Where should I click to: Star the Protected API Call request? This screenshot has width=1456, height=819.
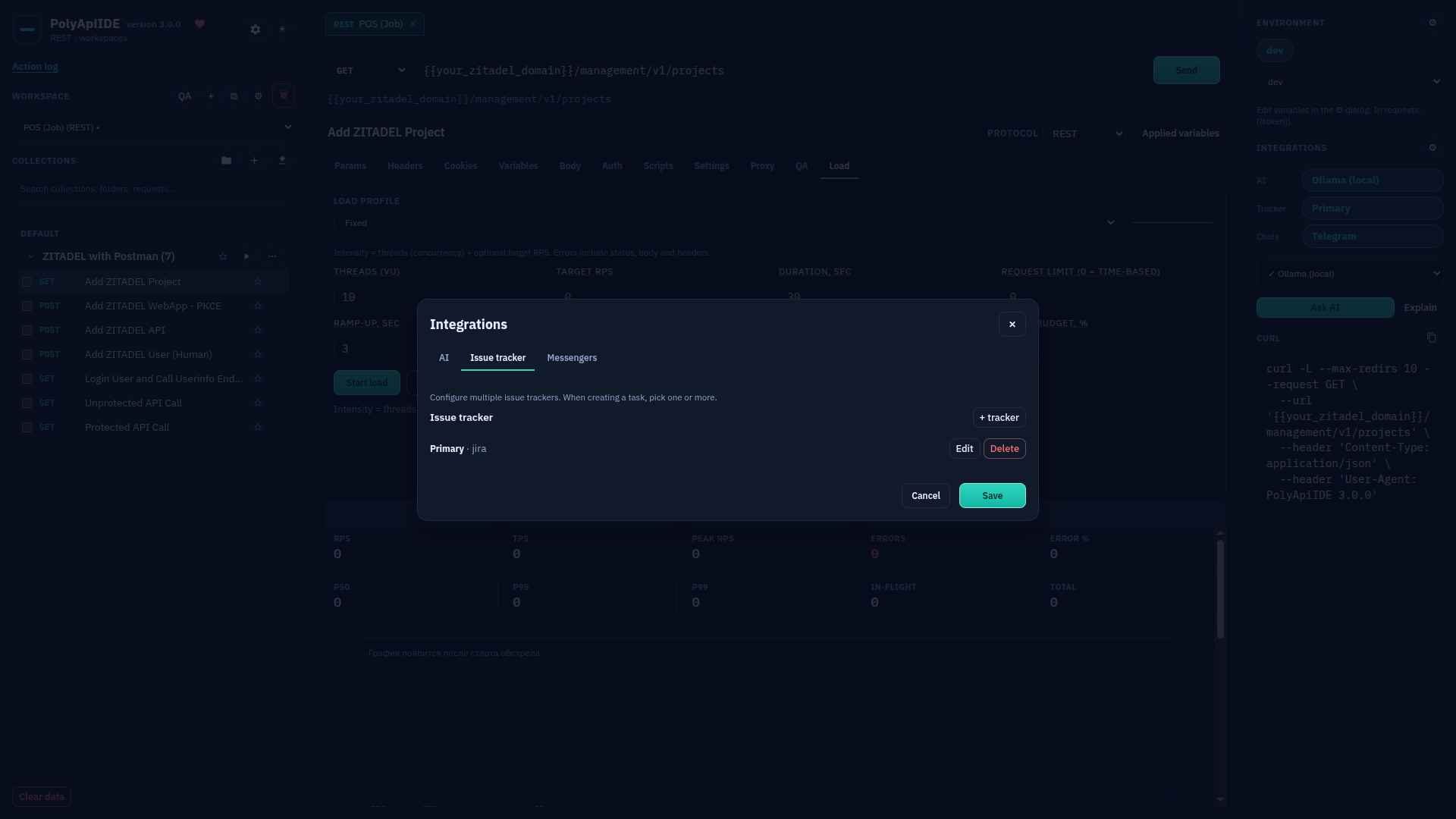coord(258,427)
